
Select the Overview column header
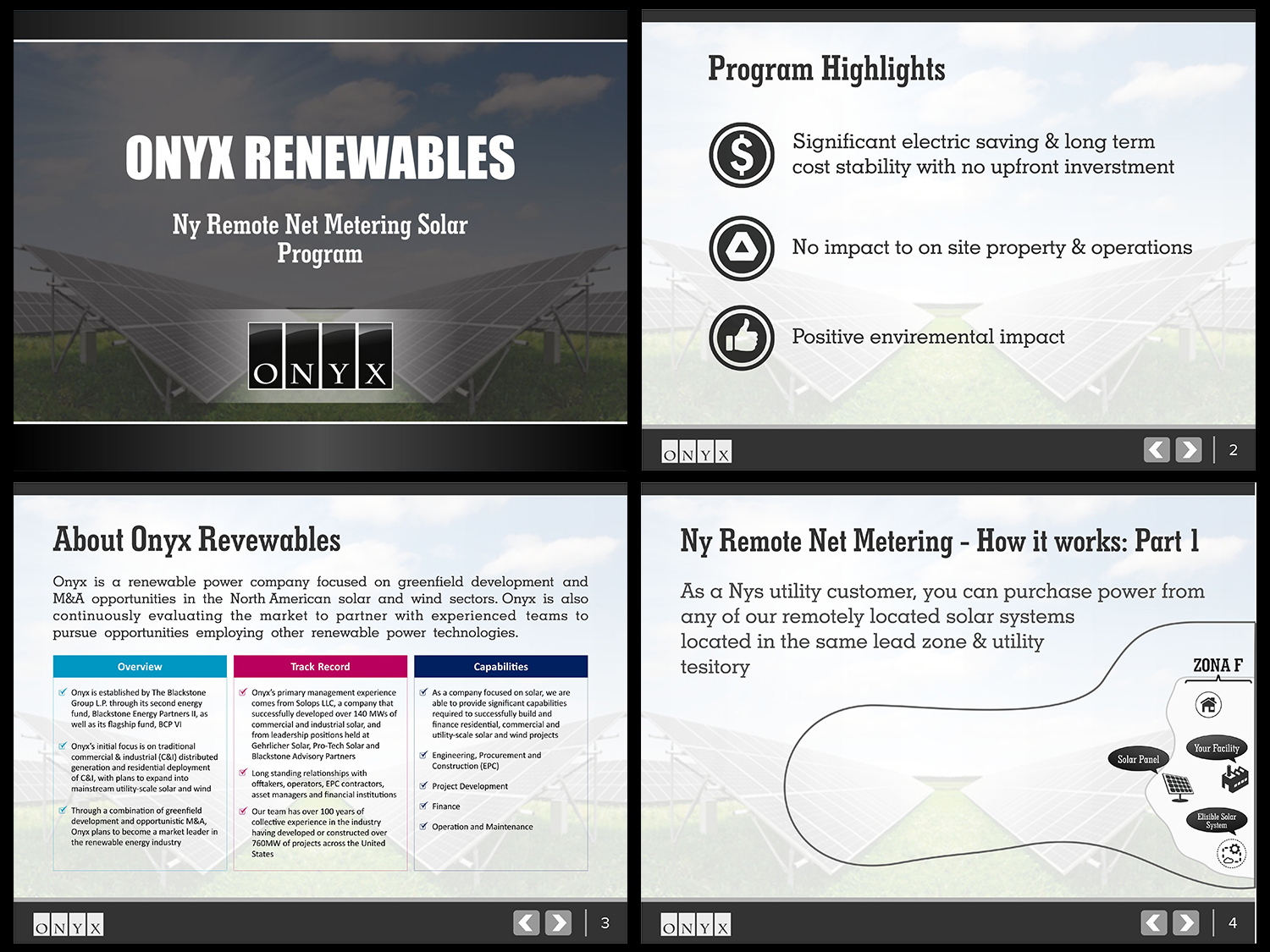(x=140, y=667)
